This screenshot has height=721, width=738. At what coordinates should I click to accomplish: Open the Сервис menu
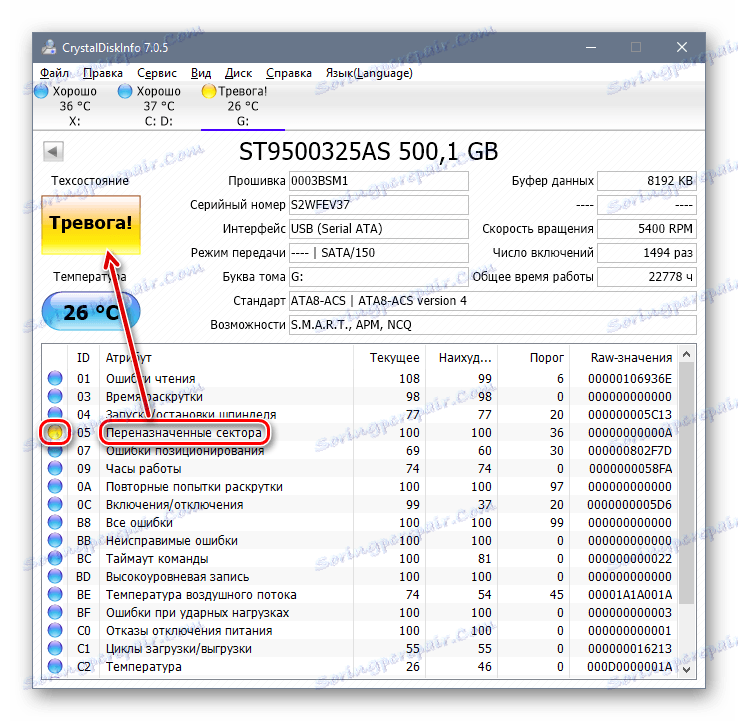tap(157, 73)
